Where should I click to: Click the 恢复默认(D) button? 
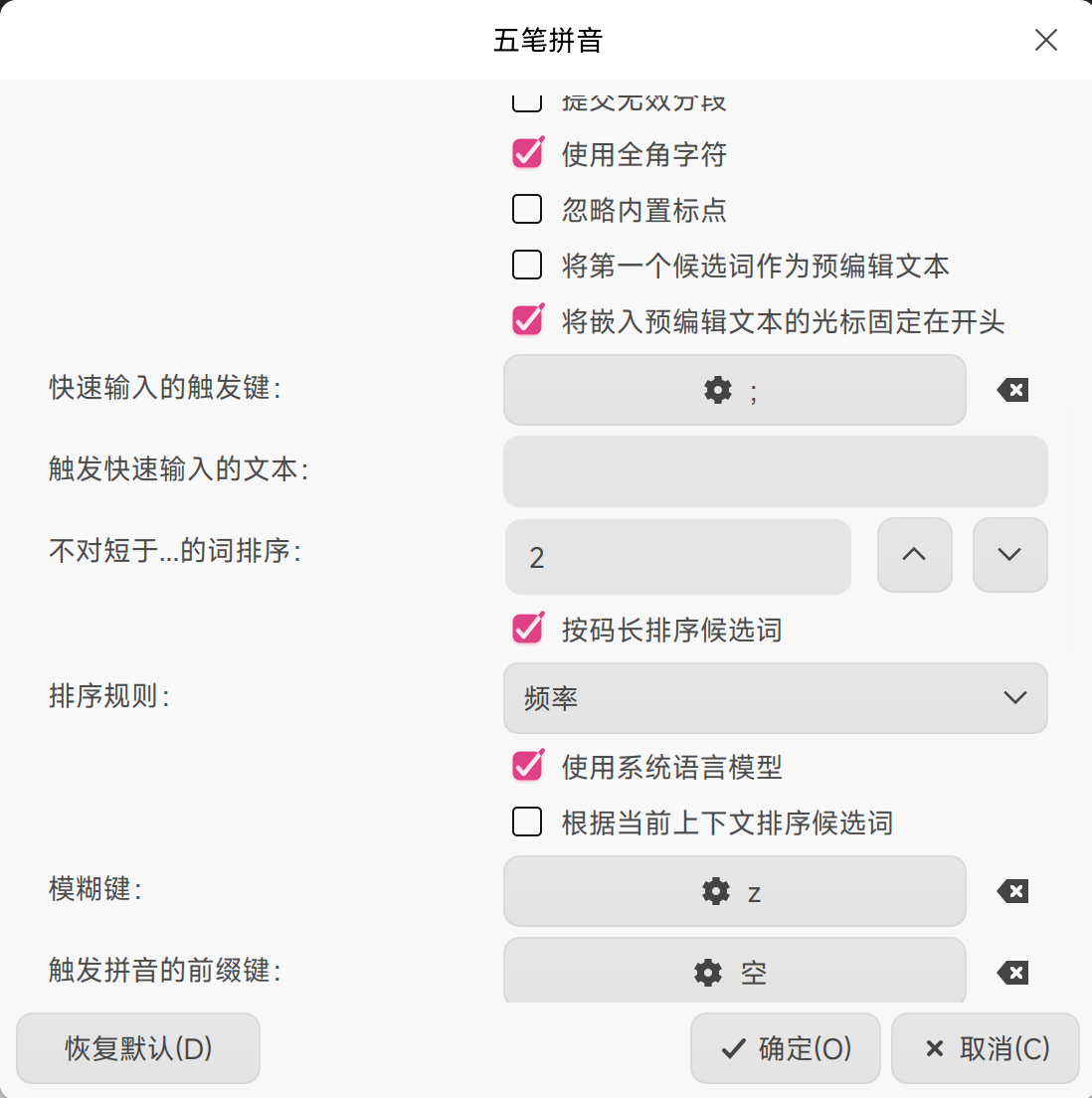138,1048
